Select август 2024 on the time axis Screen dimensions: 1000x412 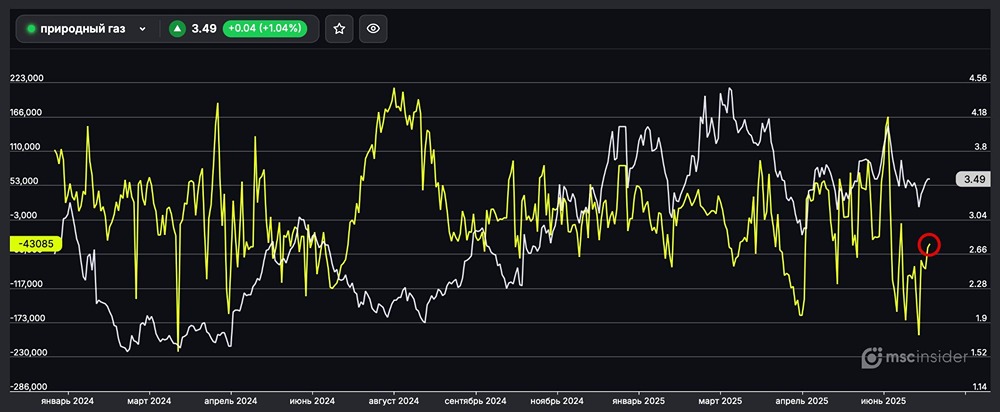pos(393,400)
